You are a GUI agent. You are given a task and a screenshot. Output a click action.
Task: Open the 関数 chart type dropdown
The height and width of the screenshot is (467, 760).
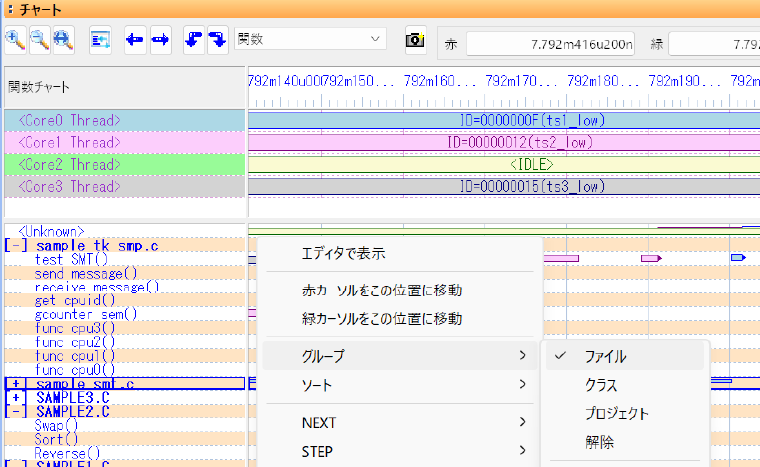[310, 39]
